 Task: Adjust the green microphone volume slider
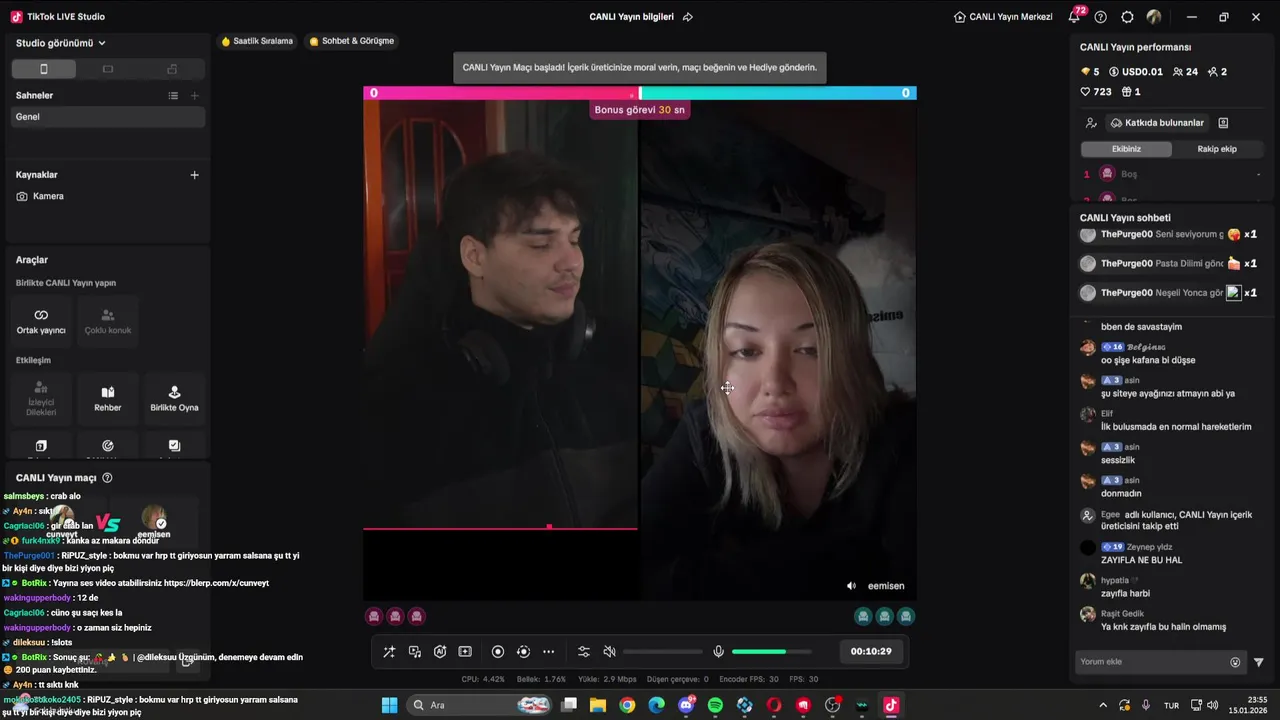[771, 652]
